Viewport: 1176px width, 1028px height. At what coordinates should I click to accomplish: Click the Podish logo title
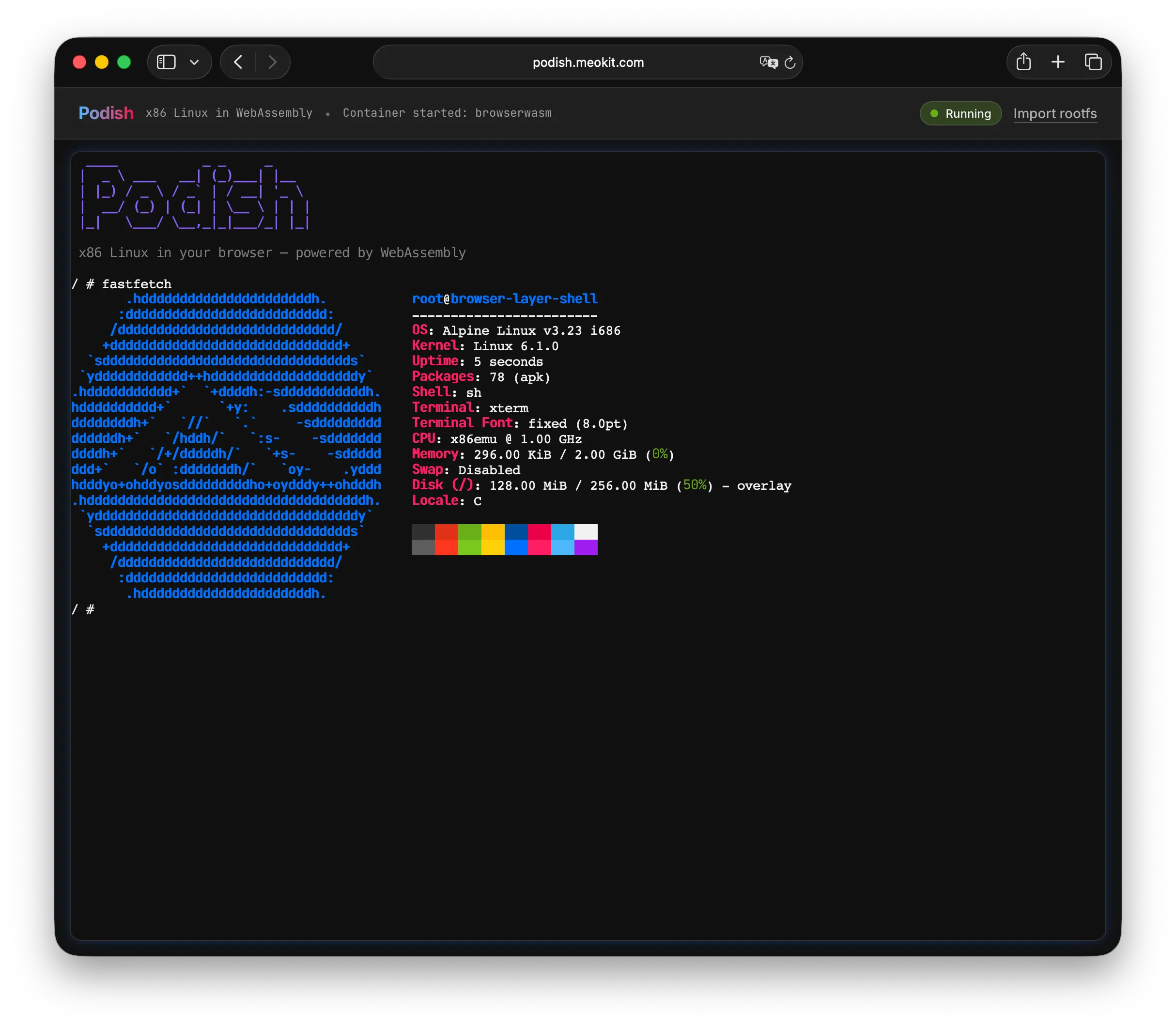[106, 113]
